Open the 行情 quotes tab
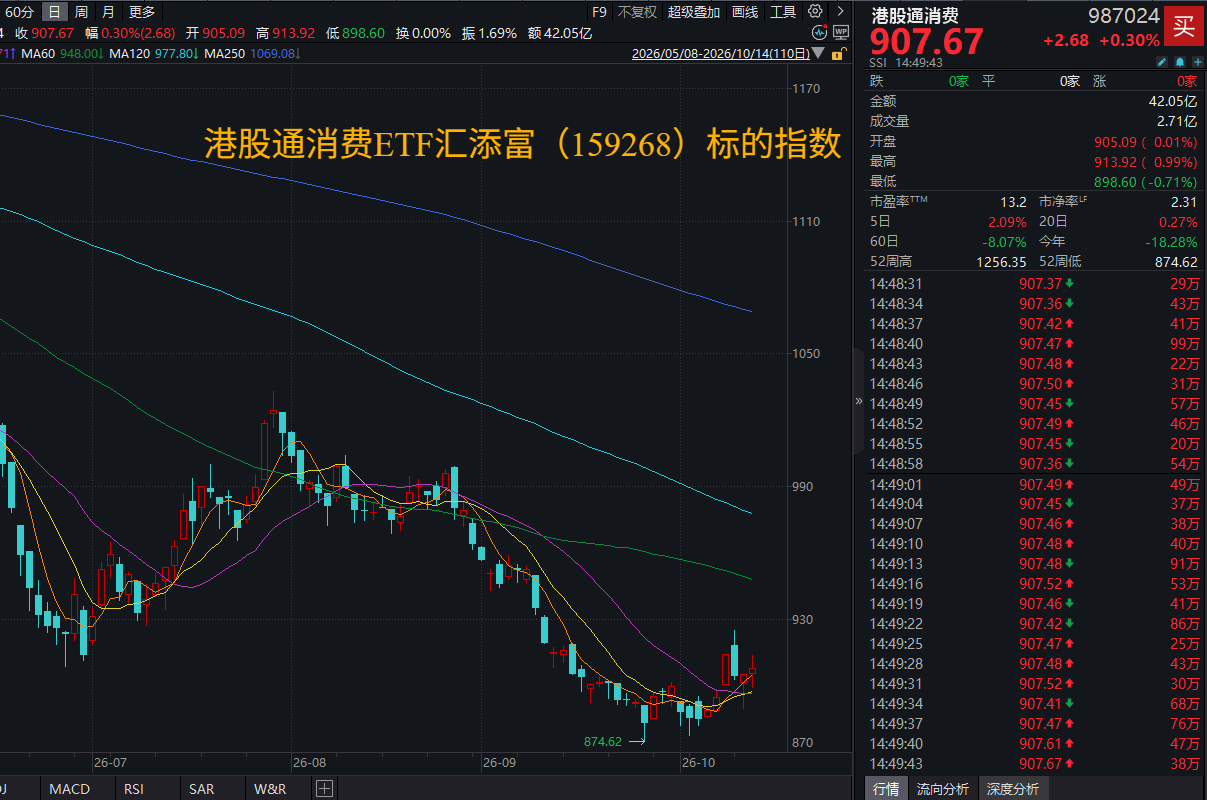Screen dimensions: 1207x800 (x=886, y=789)
